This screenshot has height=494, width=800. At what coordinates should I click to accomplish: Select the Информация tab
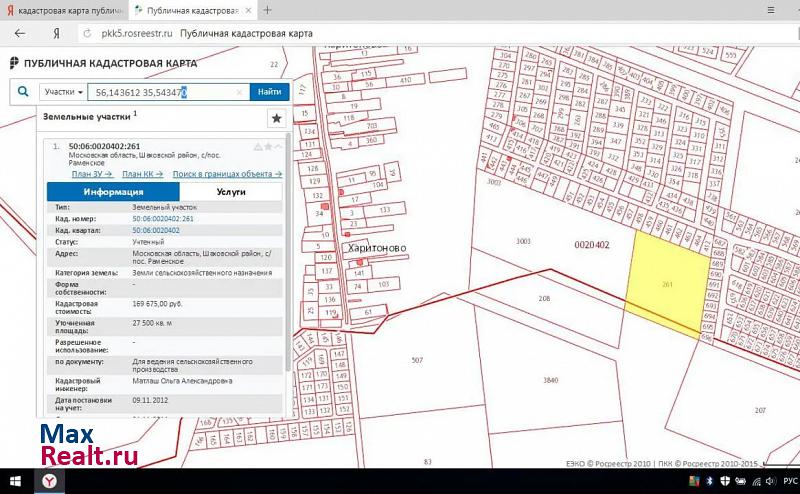coord(113,191)
